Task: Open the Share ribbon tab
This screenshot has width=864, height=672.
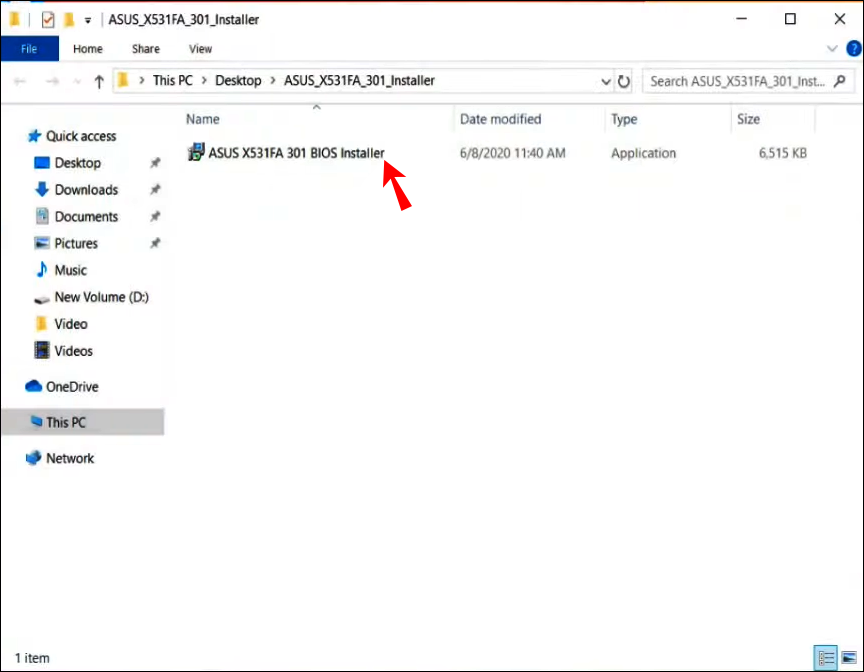Action: pos(145,49)
